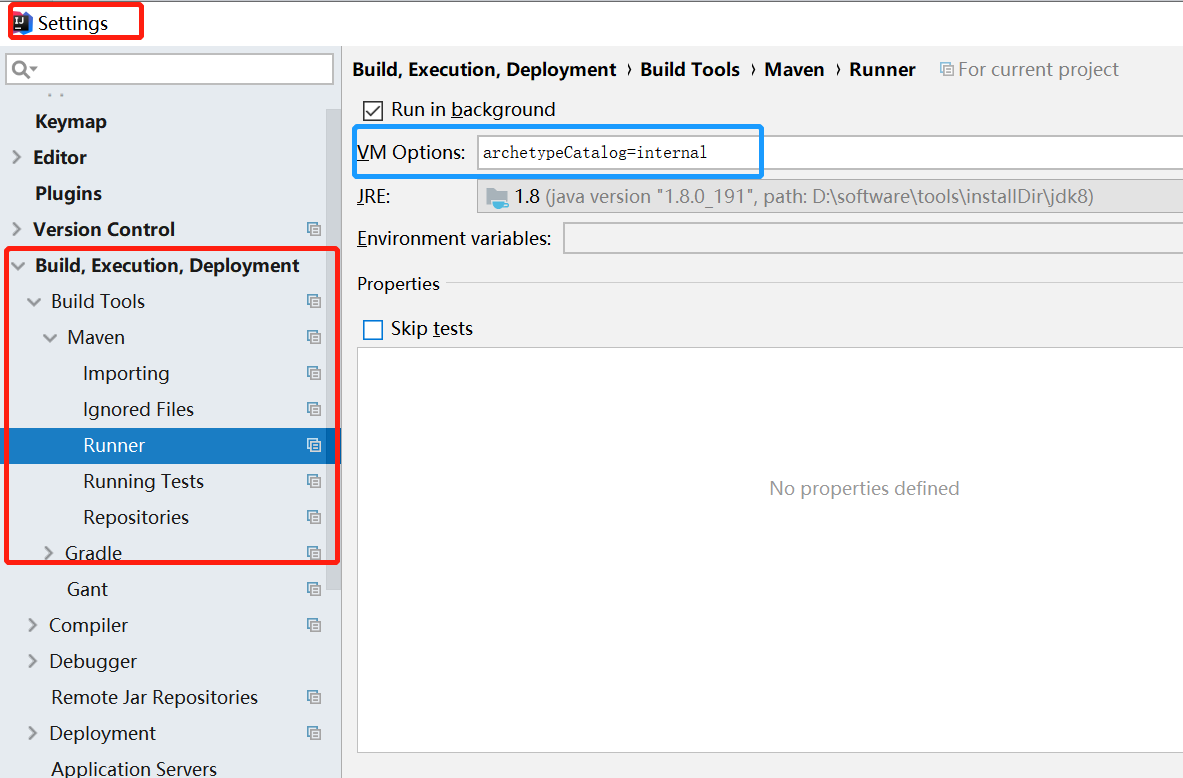
Task: Click the settings tree vertical scrollbar
Action: tap(333, 347)
